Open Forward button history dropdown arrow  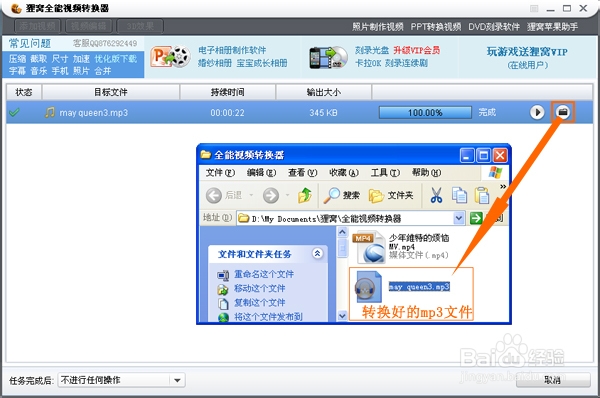(x=287, y=195)
